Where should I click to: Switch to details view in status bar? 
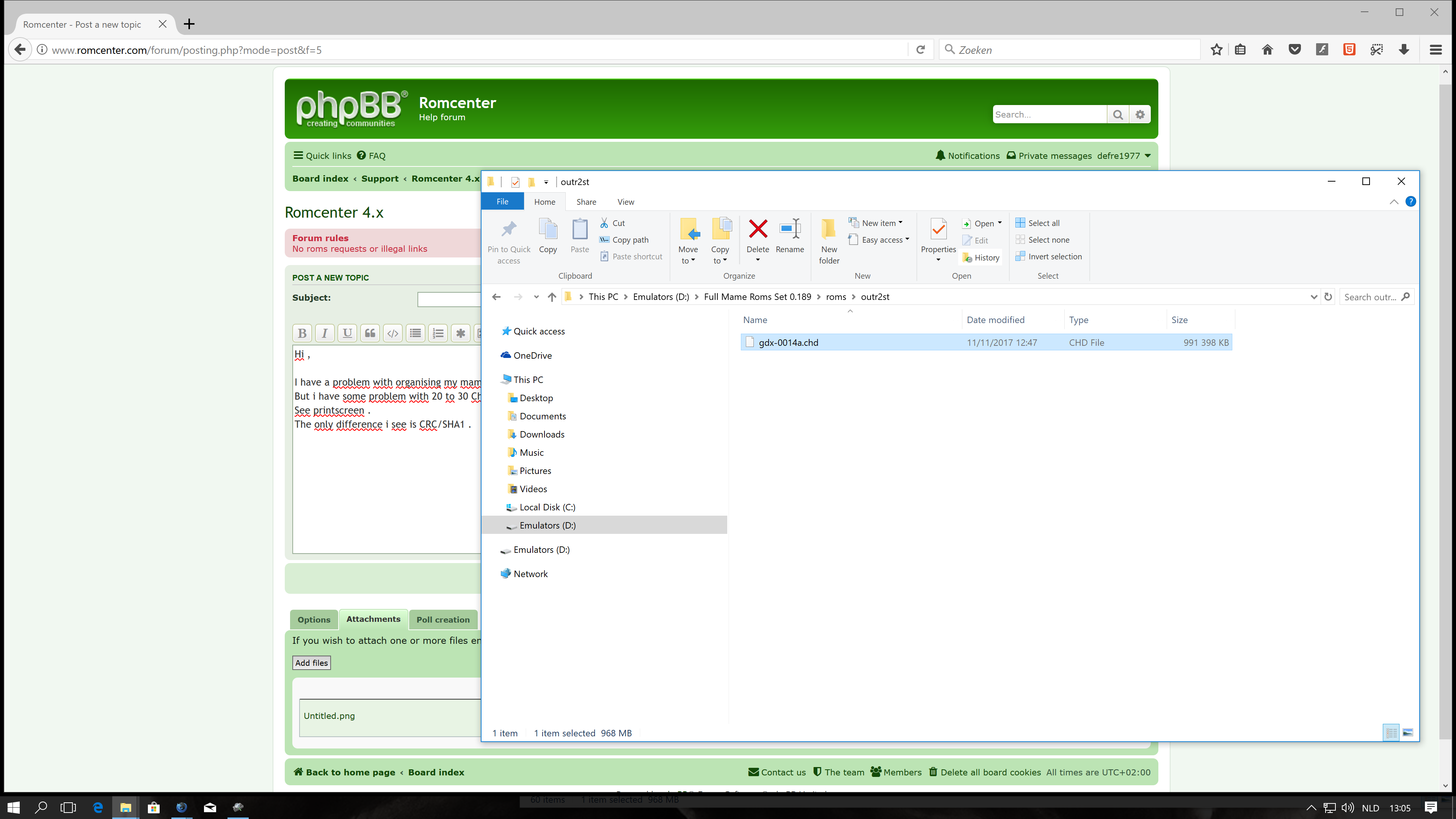(x=1392, y=733)
